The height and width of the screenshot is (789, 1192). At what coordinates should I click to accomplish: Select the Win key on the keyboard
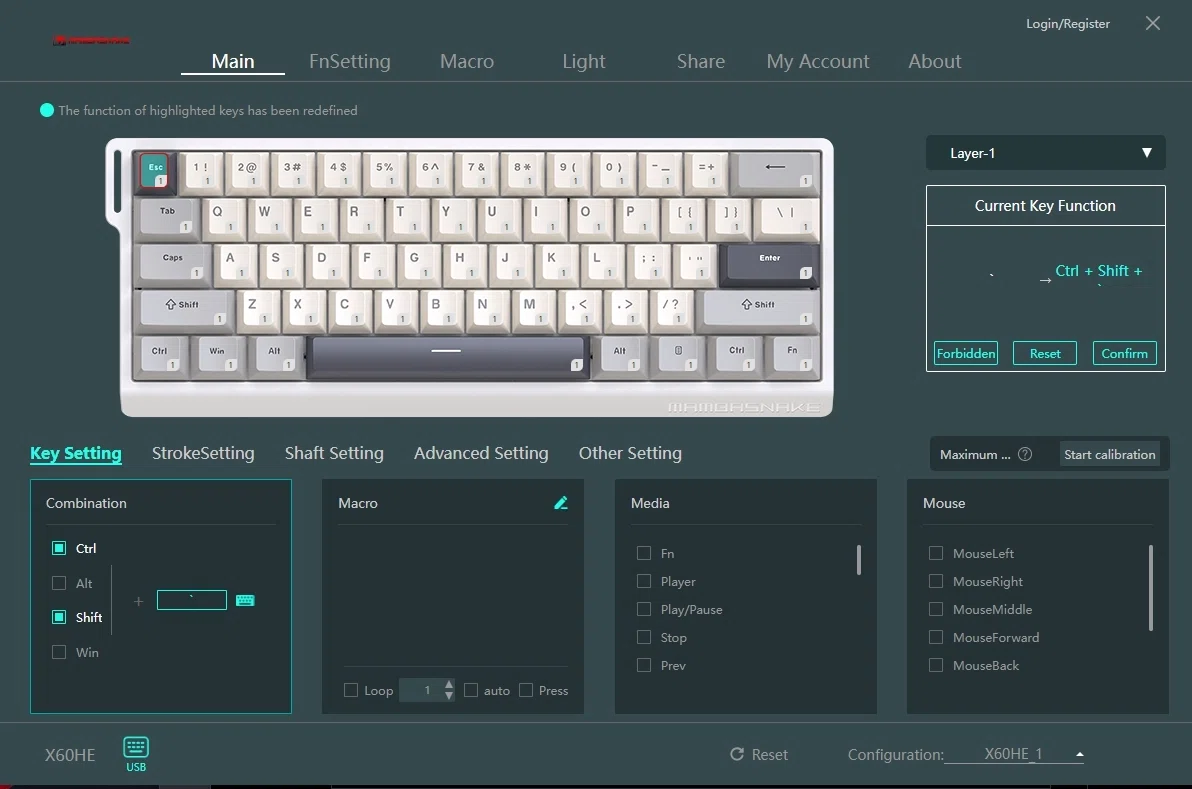(217, 355)
